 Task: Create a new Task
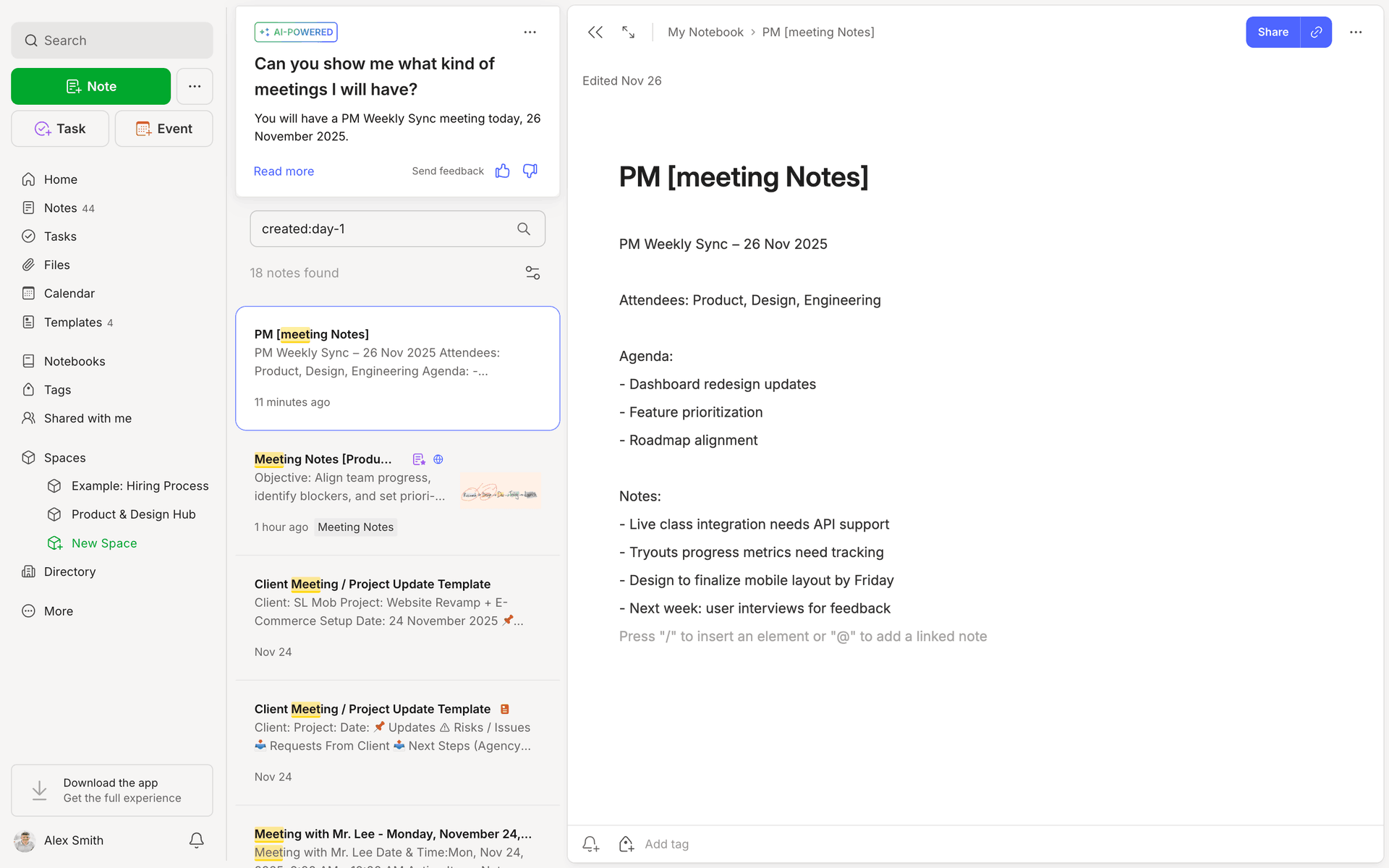tap(60, 129)
